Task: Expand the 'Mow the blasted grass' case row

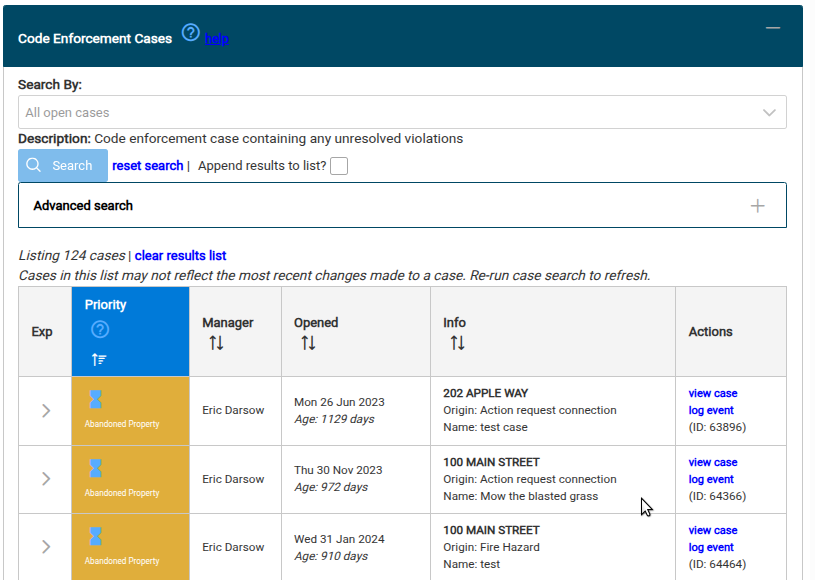Action: click(x=46, y=479)
